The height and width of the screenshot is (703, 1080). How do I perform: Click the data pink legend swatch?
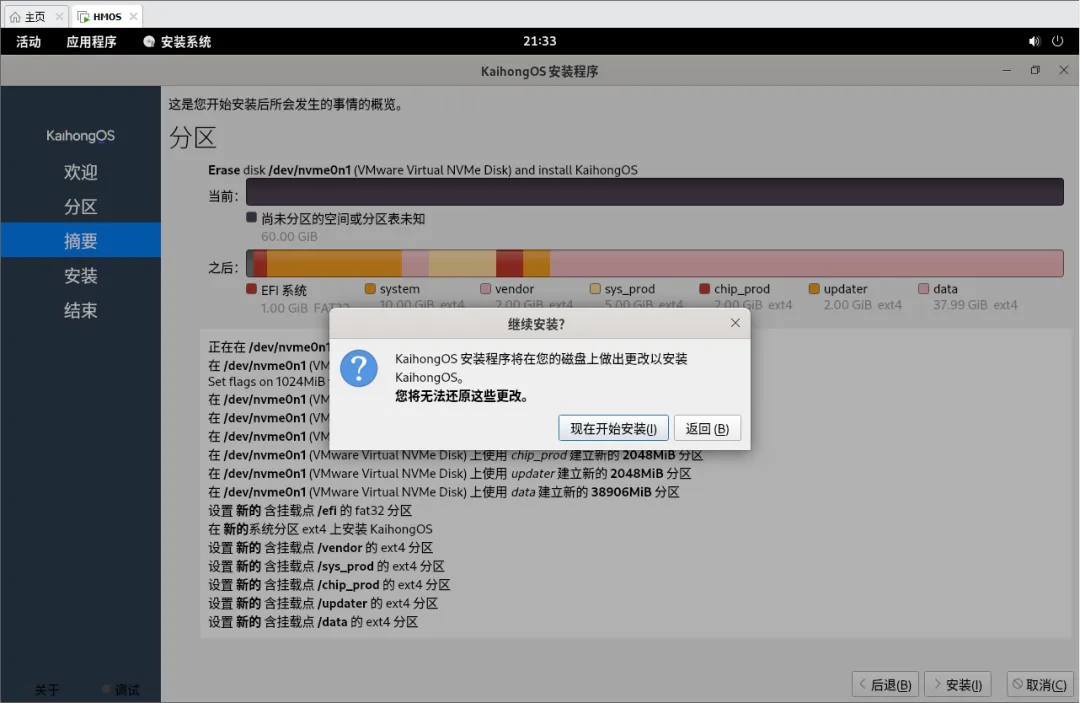924,288
